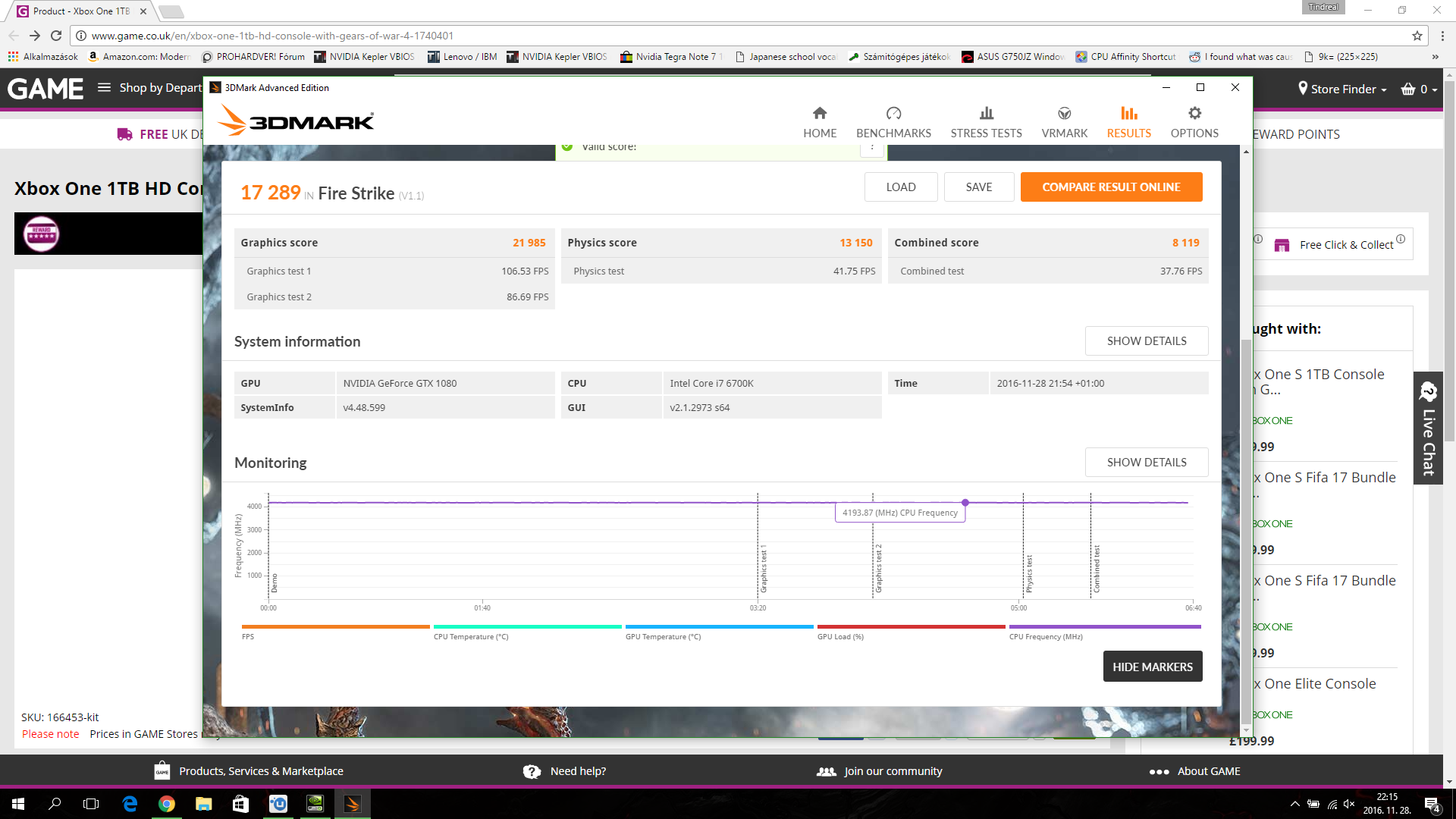Open the Store Finder dropdown
The image size is (1456, 819).
coord(1342,89)
